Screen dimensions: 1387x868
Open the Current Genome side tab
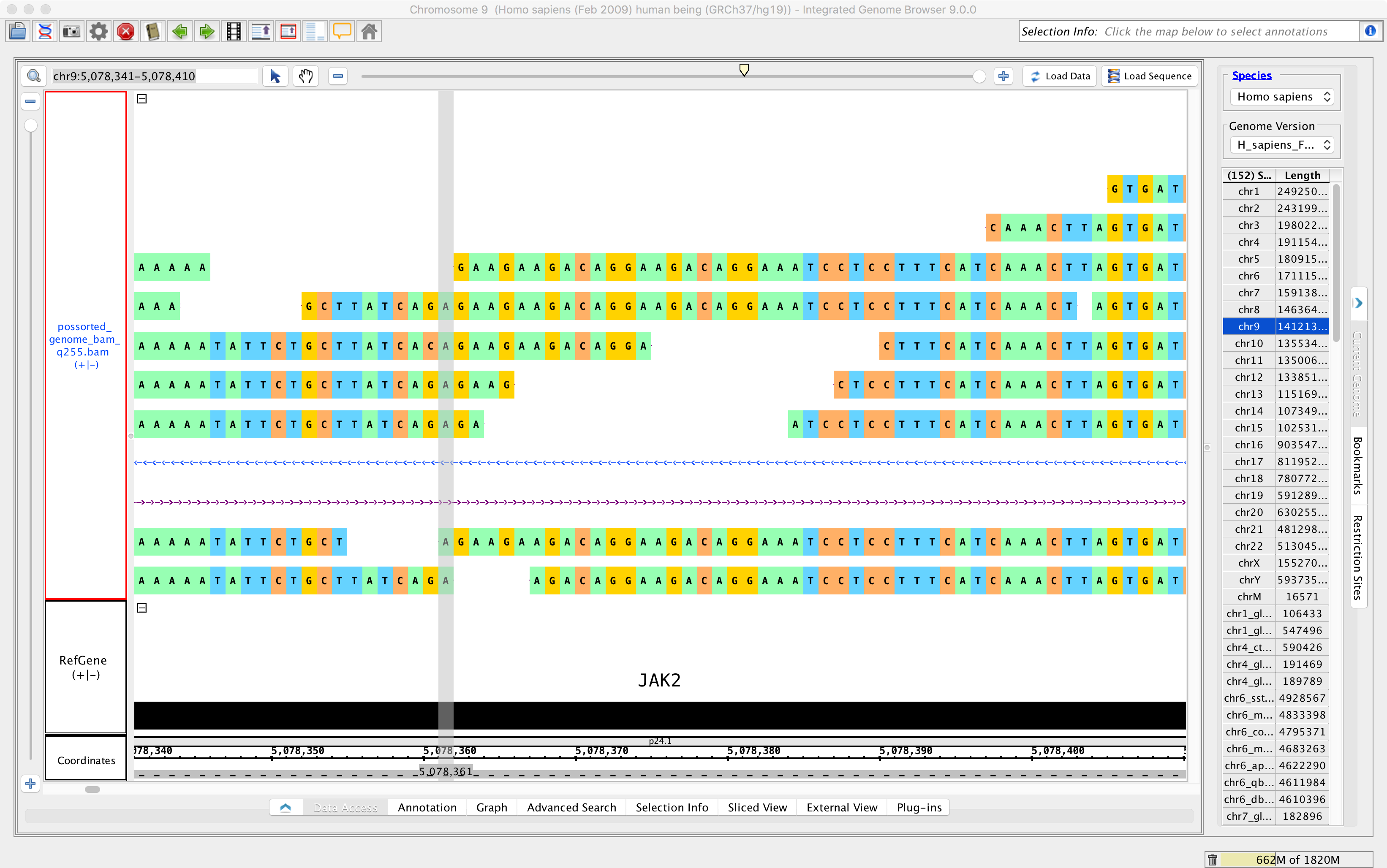pos(1358,374)
